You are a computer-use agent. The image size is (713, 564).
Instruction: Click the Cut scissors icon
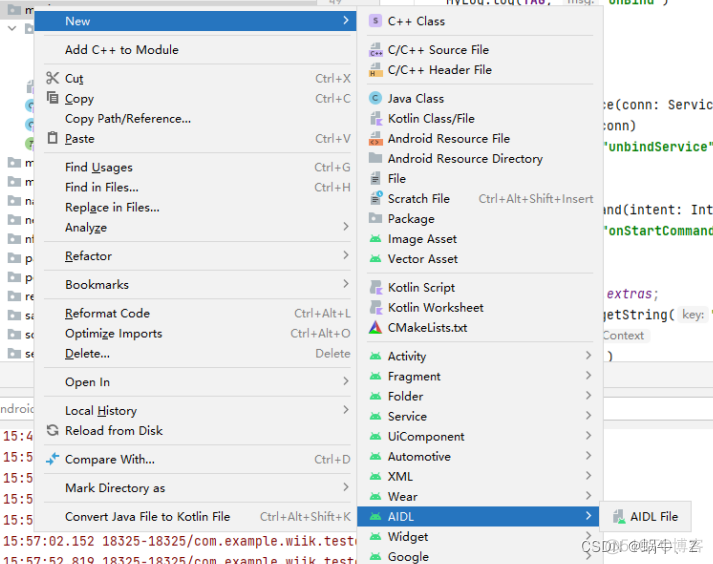click(52, 78)
